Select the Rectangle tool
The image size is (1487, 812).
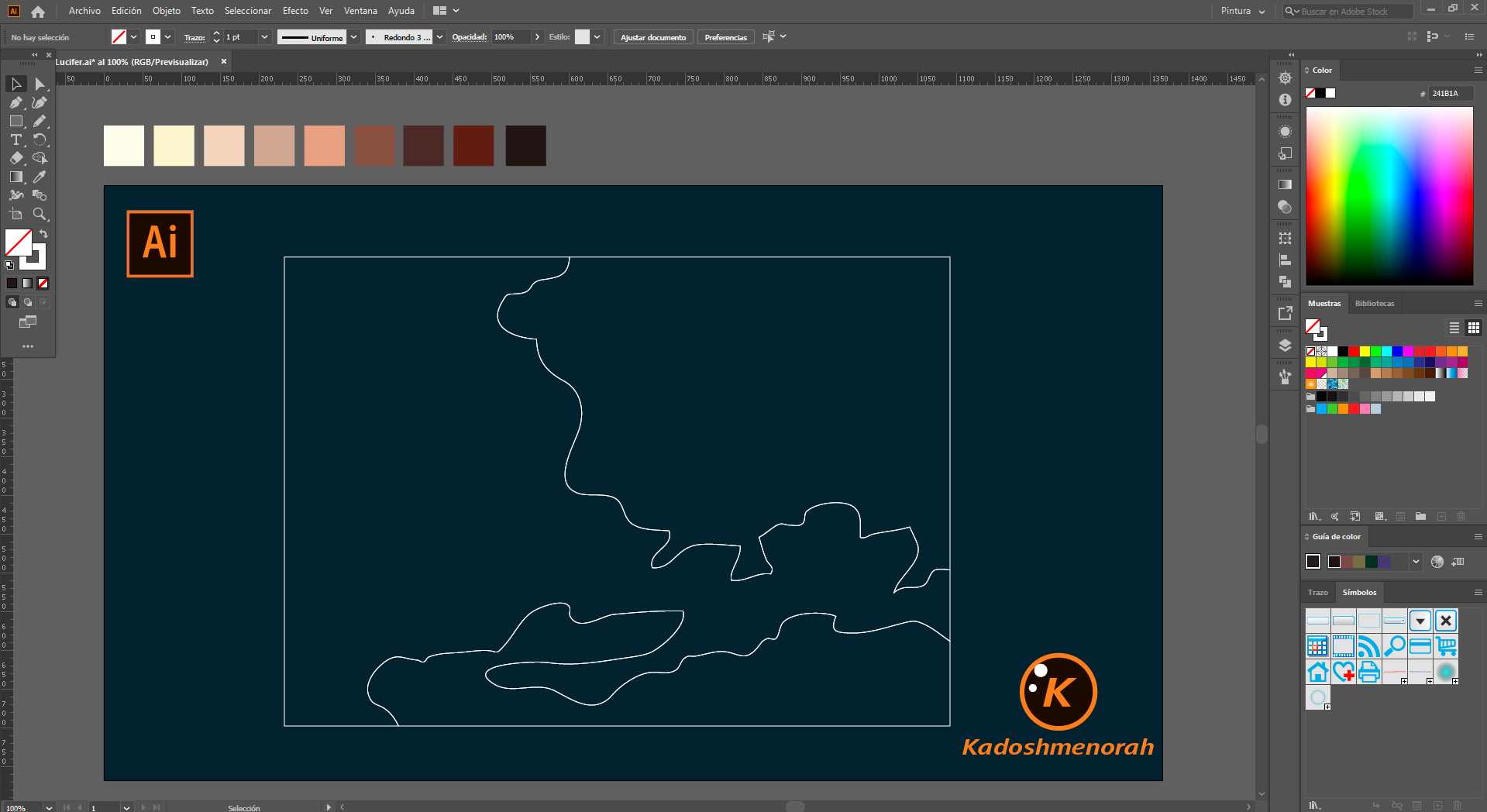coord(16,121)
